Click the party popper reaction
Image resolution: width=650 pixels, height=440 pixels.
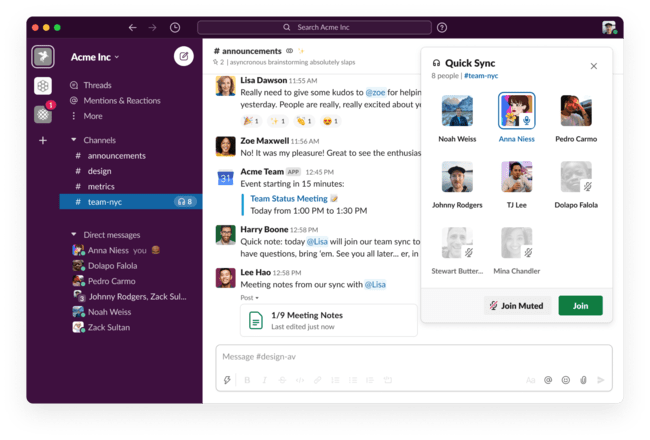pyautogui.click(x=251, y=121)
